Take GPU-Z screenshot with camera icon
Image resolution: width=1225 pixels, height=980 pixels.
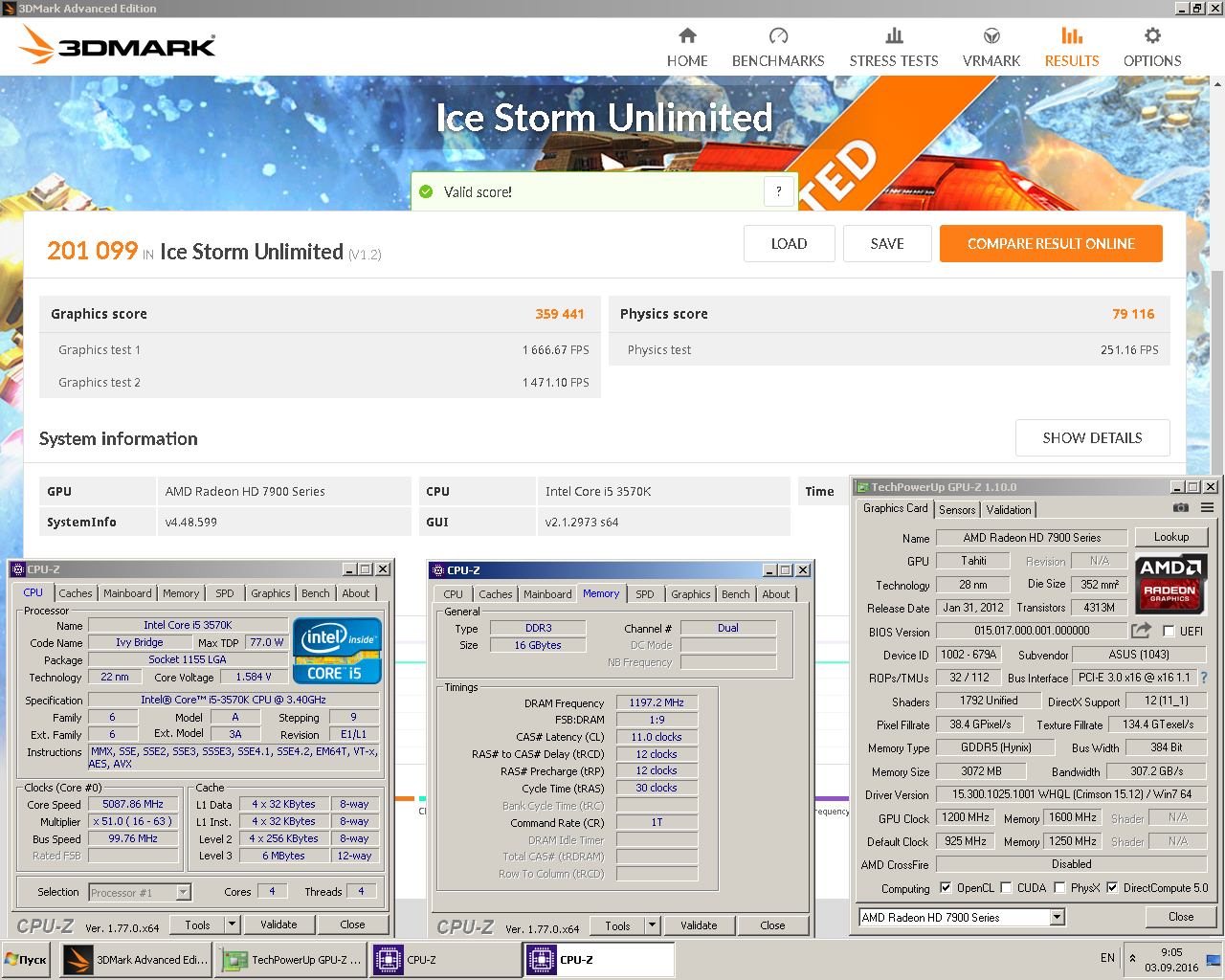tap(1181, 508)
